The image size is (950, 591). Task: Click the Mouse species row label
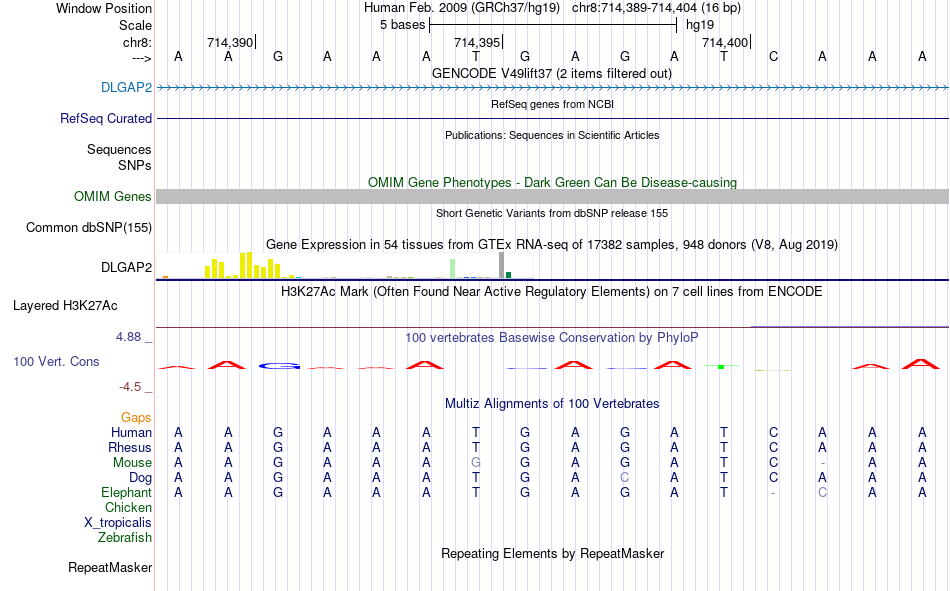pos(132,462)
